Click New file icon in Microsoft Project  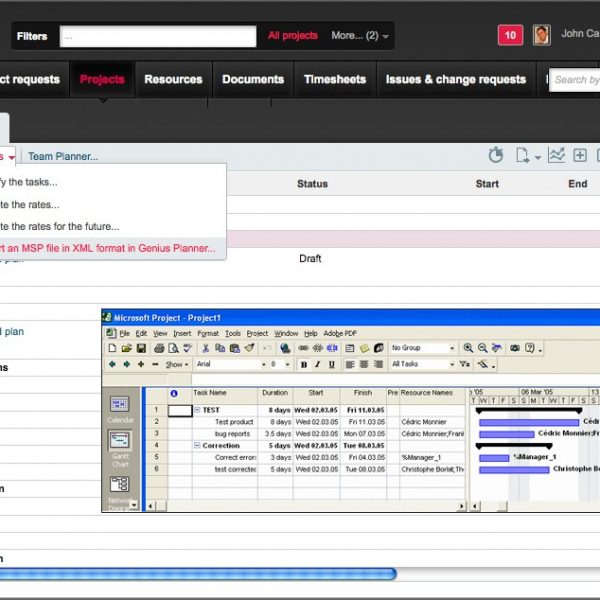(112, 348)
